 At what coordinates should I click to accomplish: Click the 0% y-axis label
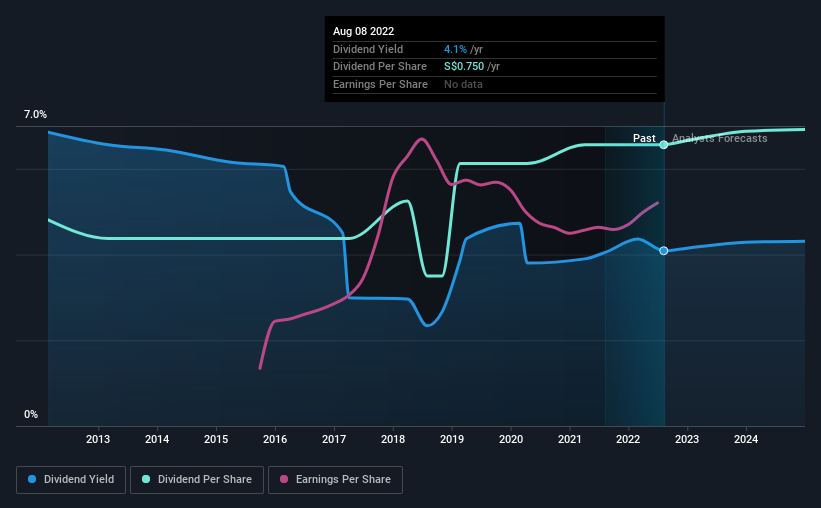pos(31,414)
